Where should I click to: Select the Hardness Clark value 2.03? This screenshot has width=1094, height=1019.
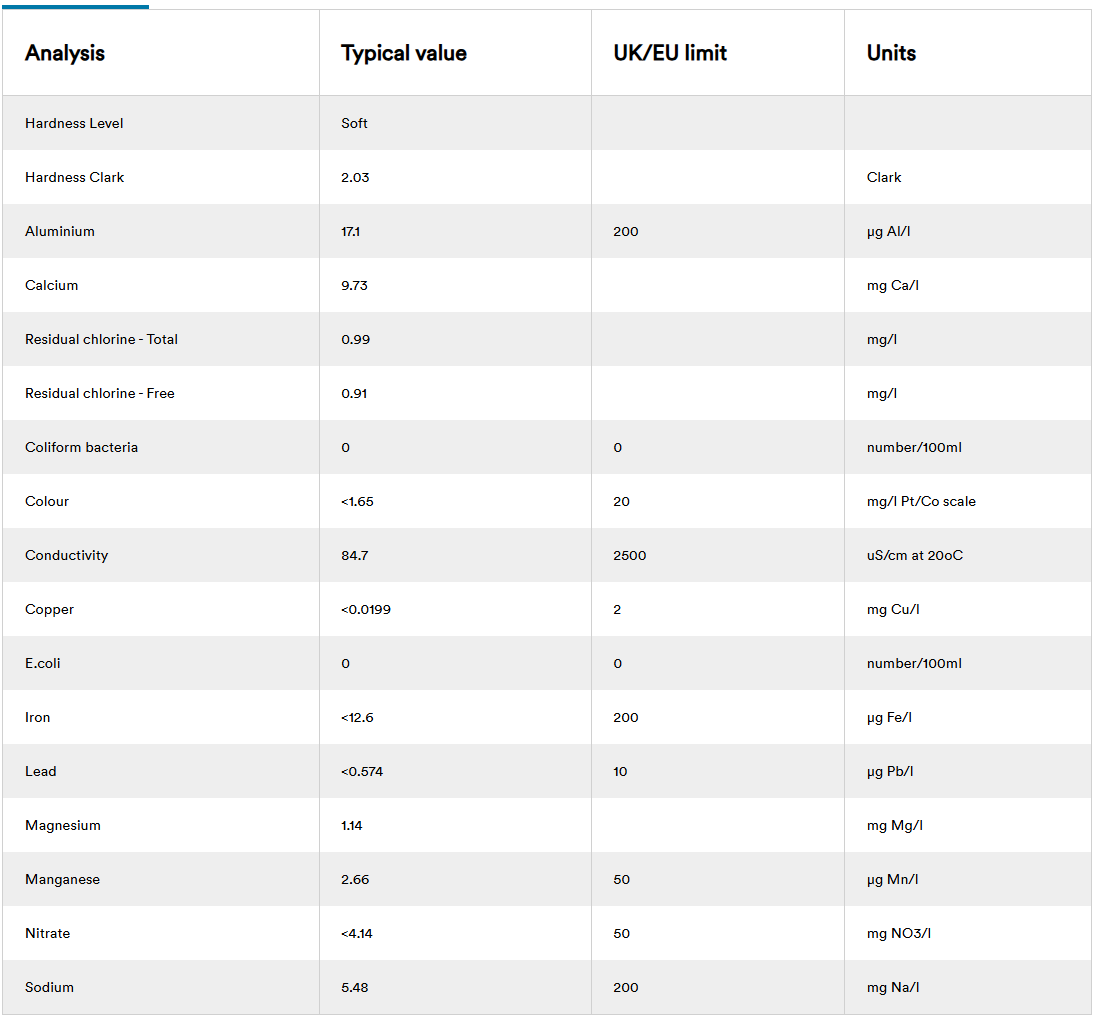tap(355, 177)
